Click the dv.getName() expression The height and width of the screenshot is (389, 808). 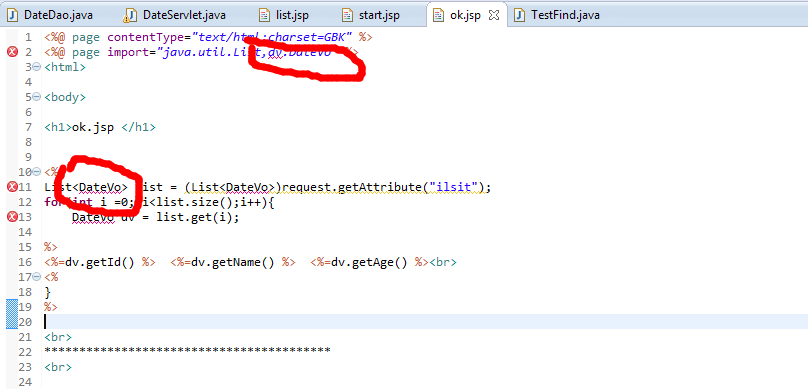233,262
